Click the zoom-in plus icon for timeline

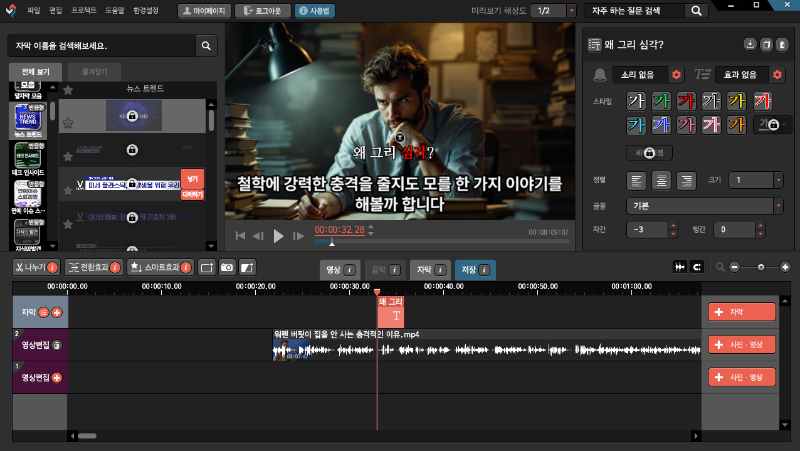[x=785, y=267]
